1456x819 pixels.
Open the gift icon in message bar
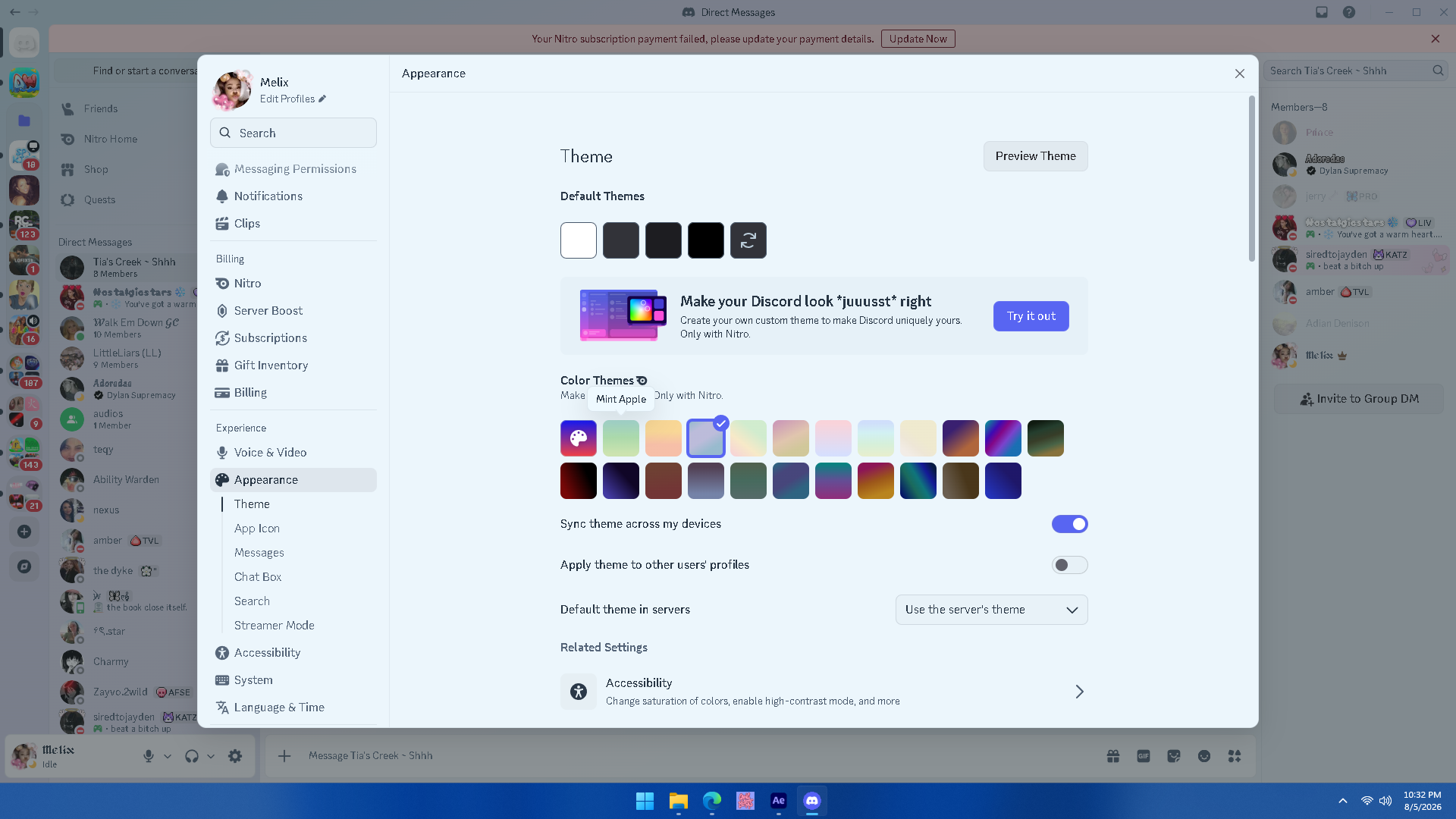(1113, 756)
